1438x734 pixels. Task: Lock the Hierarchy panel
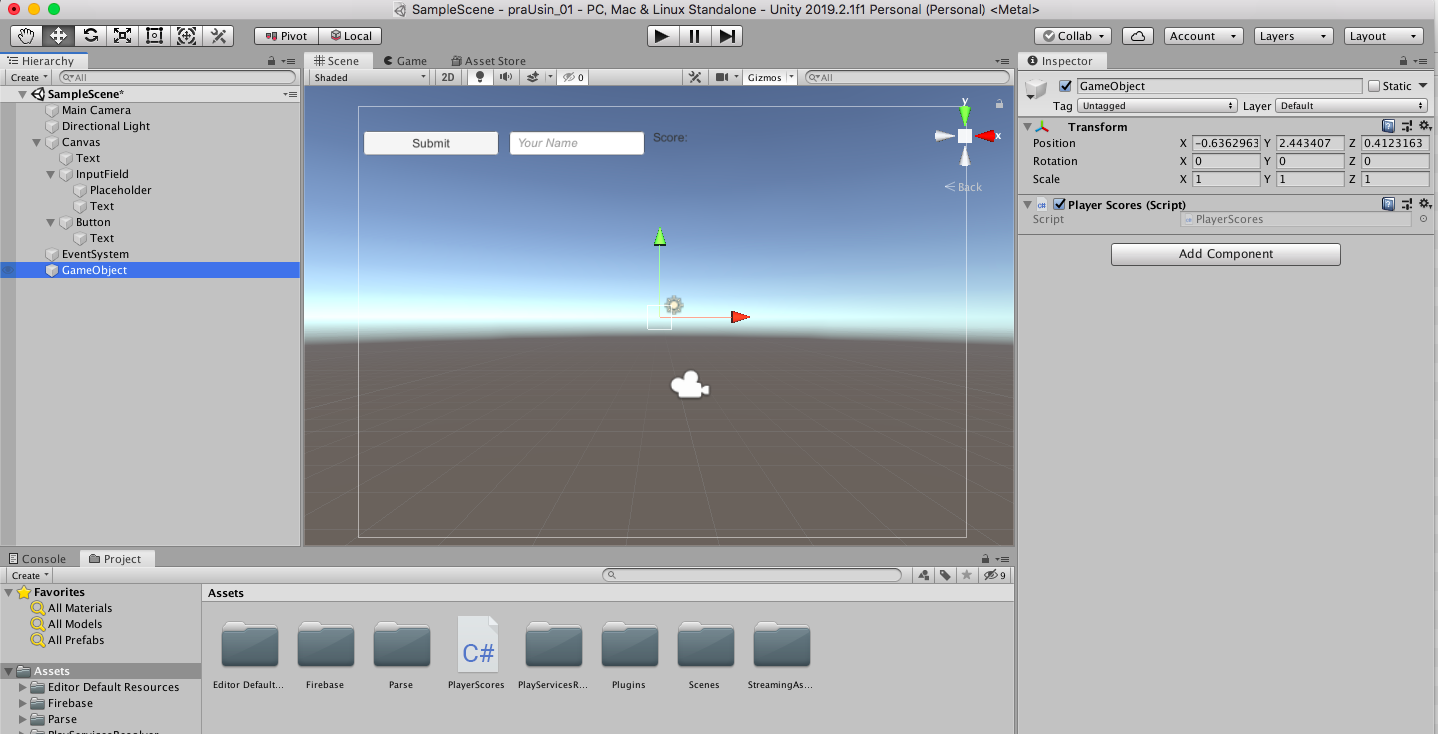(x=271, y=61)
